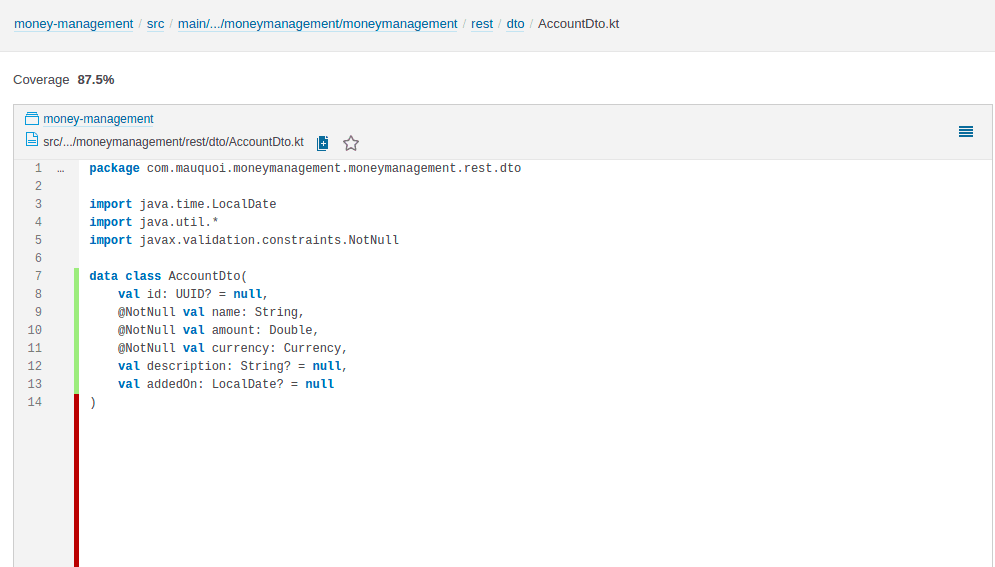Click the 87.5% coverage value
995x567 pixels.
pos(96,79)
